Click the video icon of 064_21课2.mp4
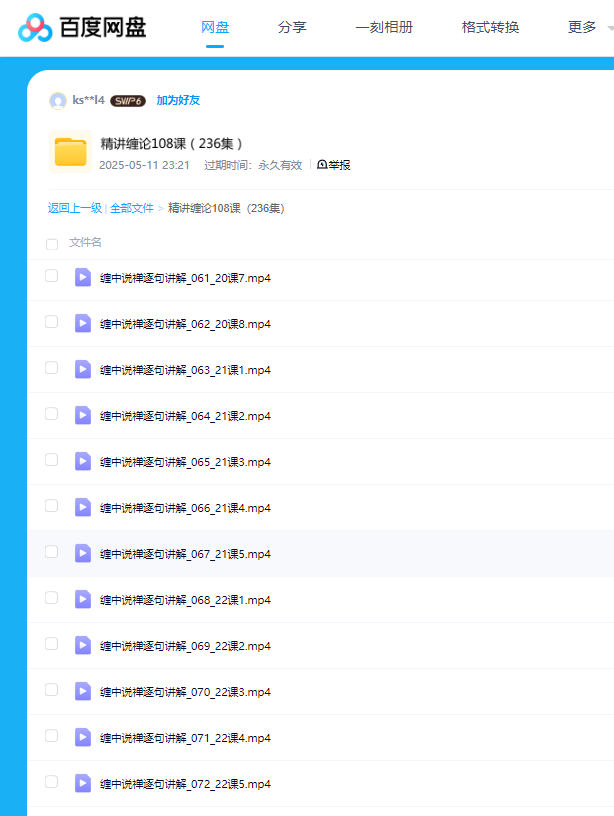 click(x=83, y=415)
